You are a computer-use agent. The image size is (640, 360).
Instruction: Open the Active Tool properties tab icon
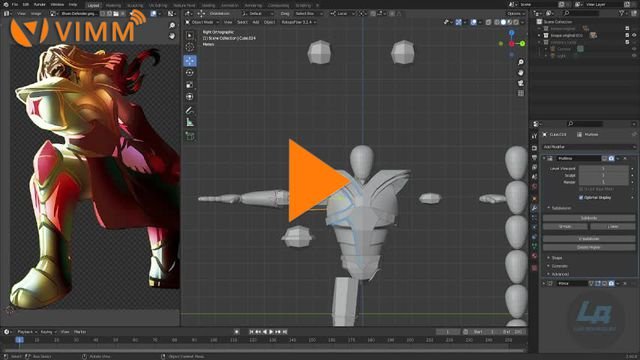coord(534,137)
